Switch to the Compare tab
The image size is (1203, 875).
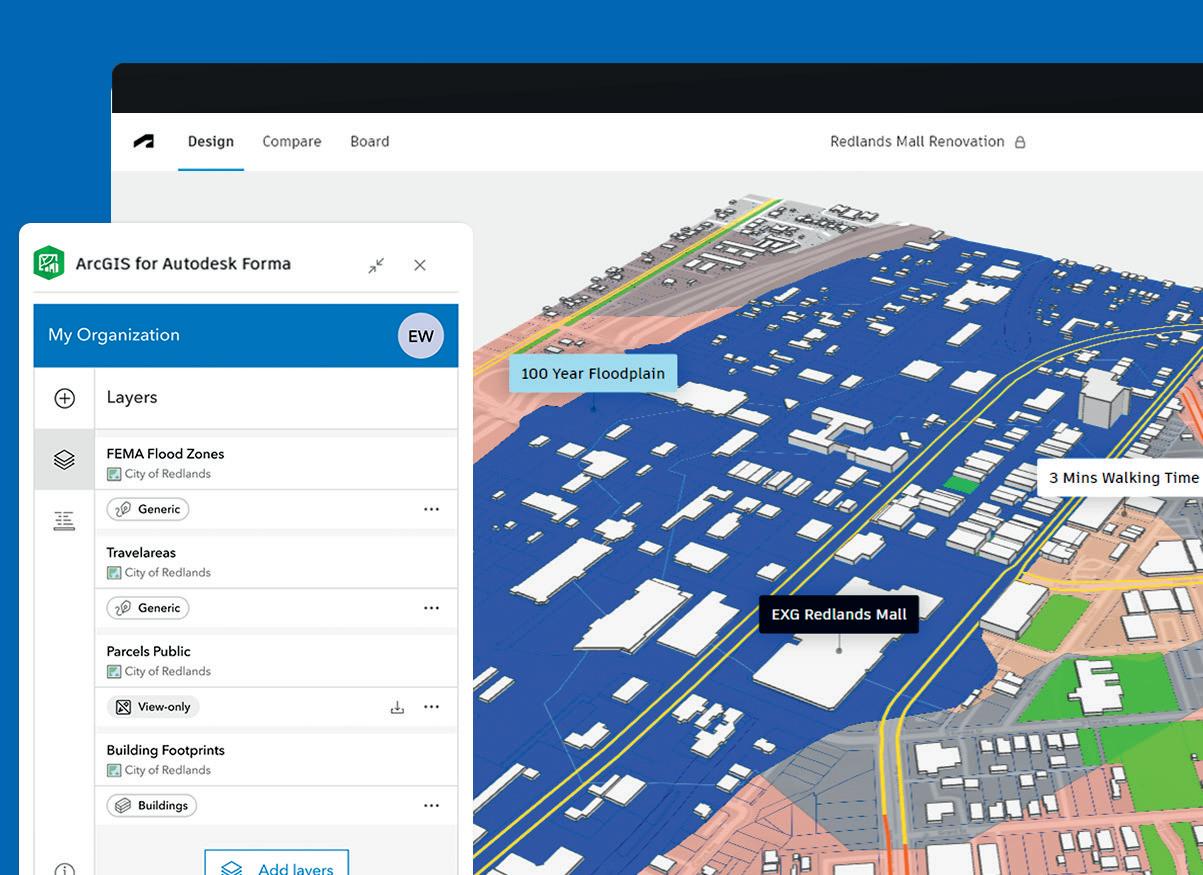point(292,141)
